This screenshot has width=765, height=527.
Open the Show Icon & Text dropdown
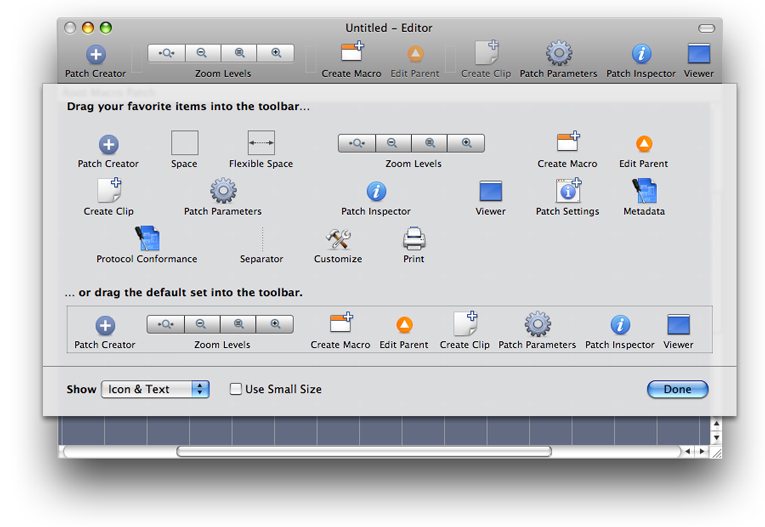pos(155,389)
